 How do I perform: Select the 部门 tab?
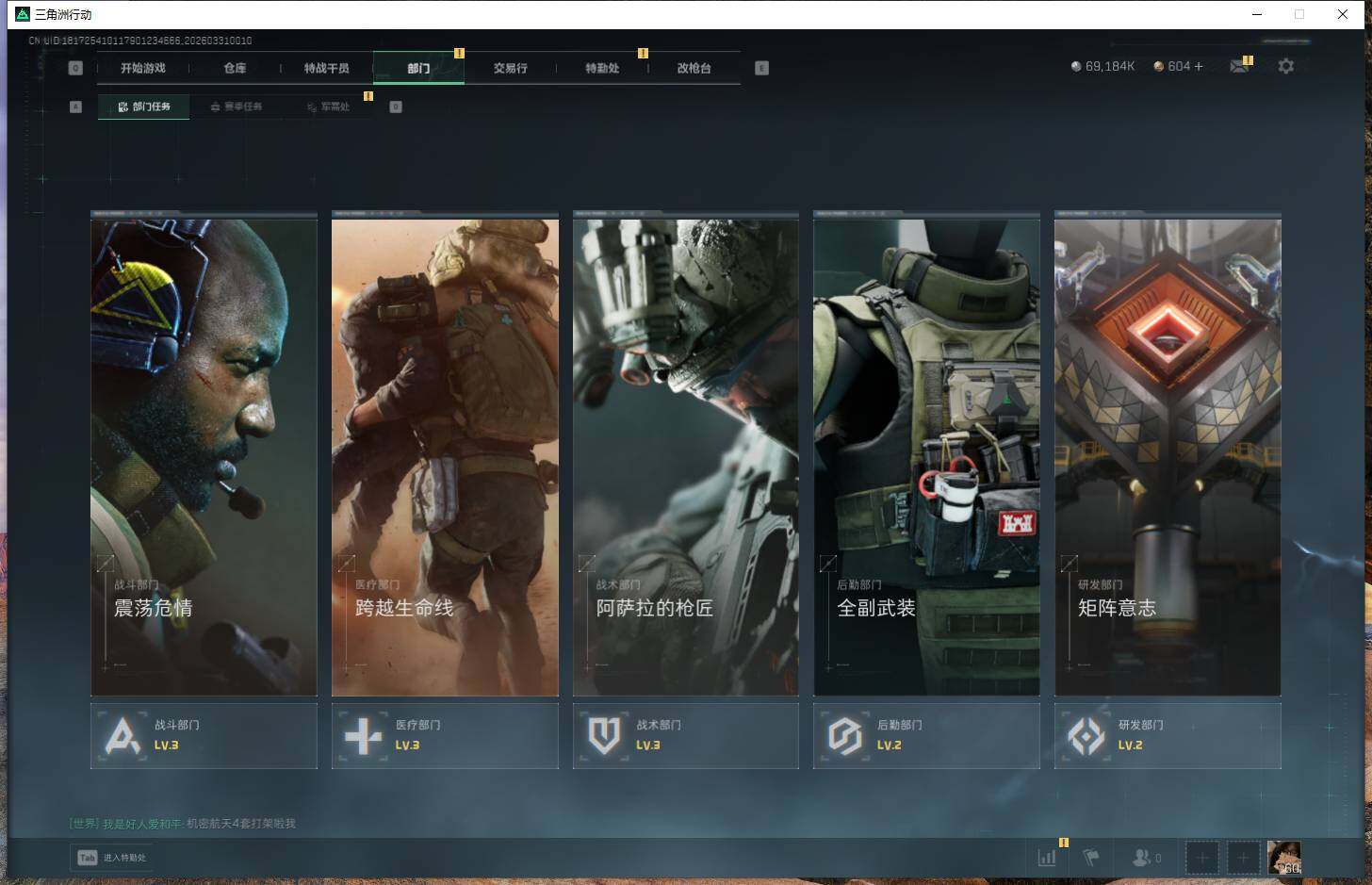click(418, 68)
